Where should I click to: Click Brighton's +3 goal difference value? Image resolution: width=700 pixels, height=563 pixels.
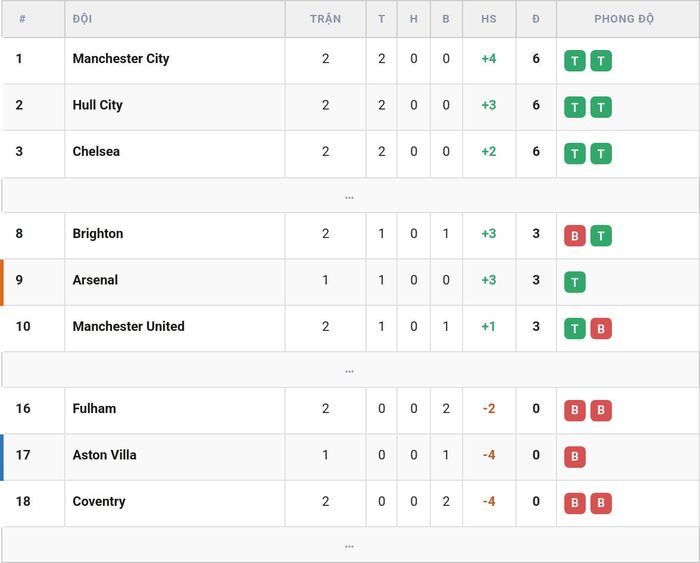tap(489, 234)
